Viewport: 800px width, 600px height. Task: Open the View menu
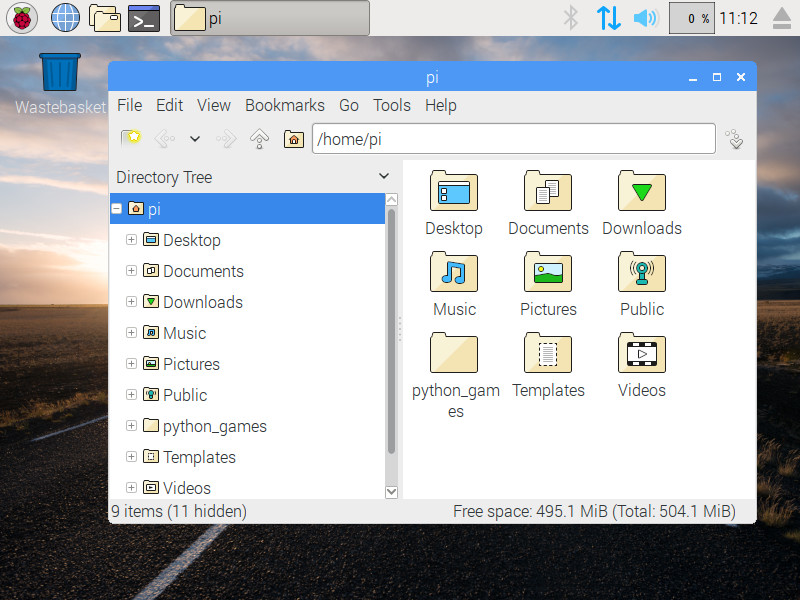214,105
